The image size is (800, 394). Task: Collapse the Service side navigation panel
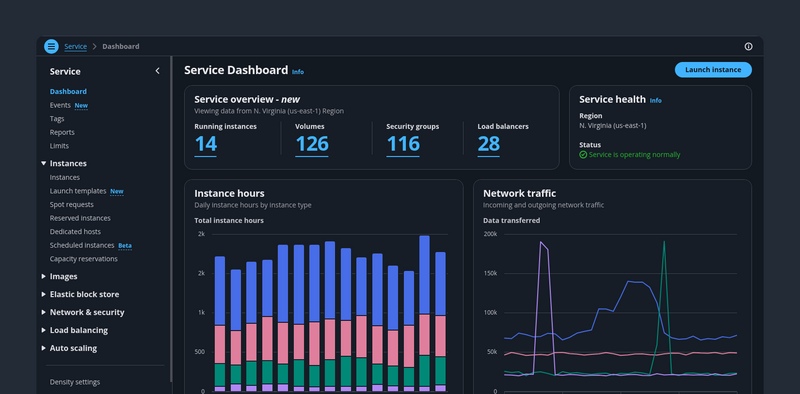pyautogui.click(x=157, y=71)
